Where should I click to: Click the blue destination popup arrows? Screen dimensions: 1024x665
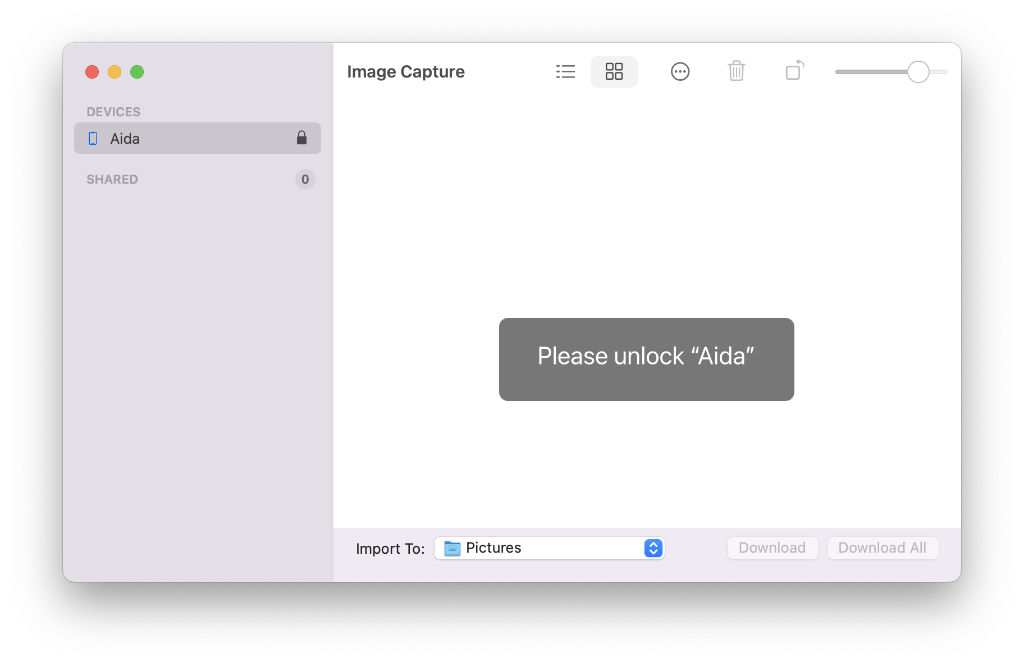point(653,548)
